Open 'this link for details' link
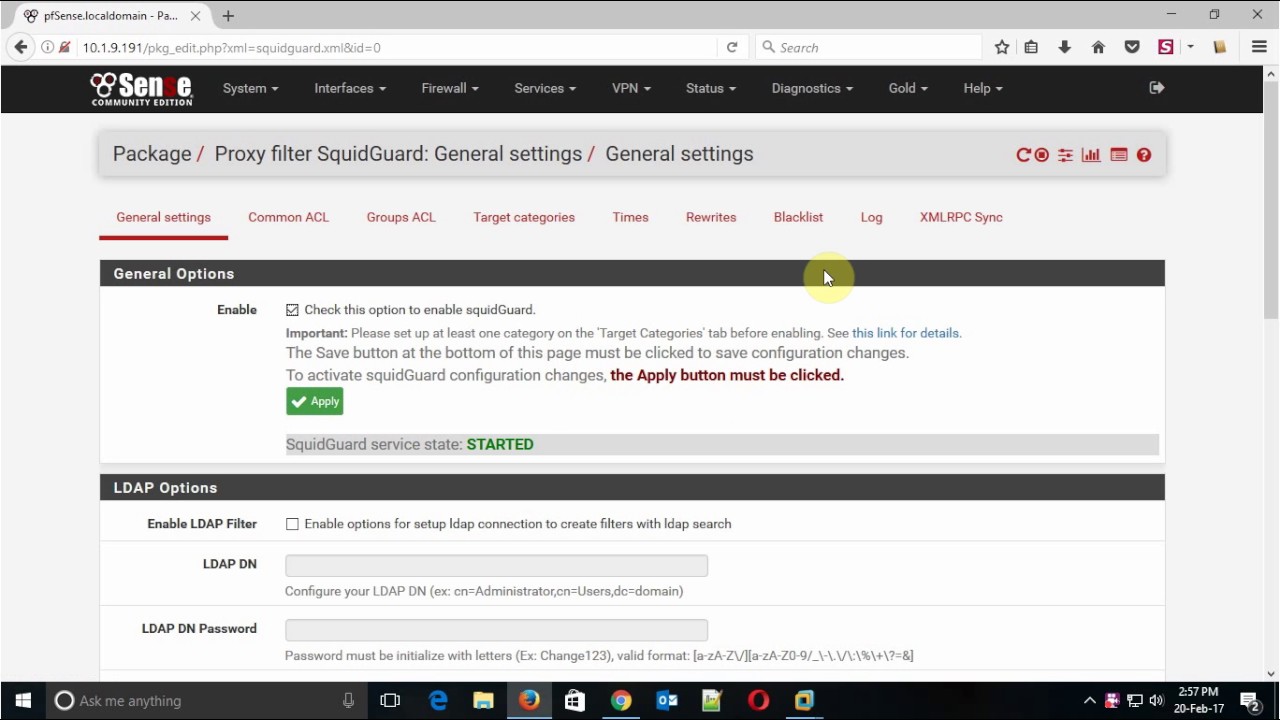The image size is (1280, 720). click(905, 333)
